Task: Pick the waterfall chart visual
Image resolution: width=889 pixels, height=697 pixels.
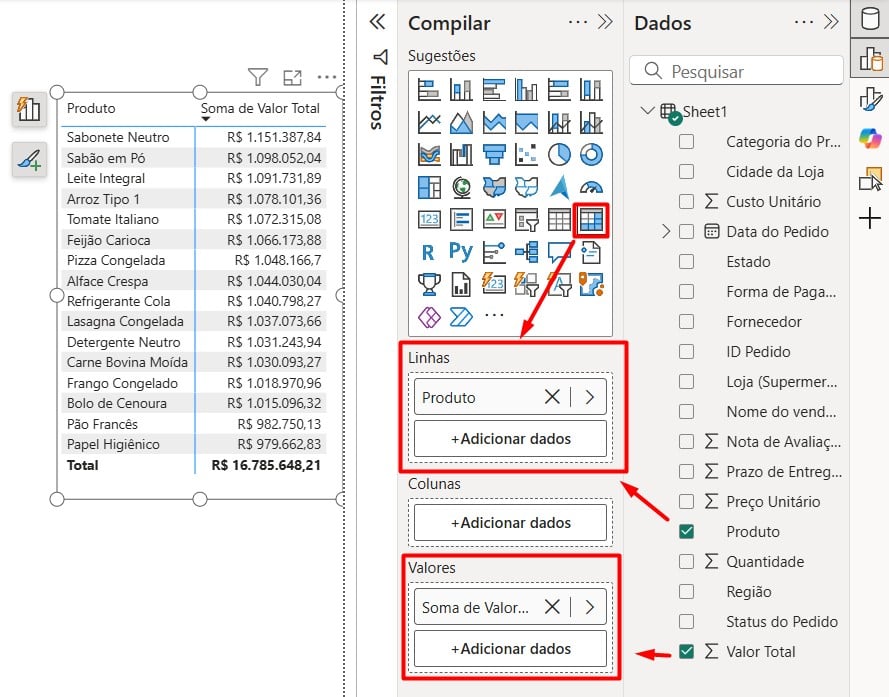Action: [461, 154]
